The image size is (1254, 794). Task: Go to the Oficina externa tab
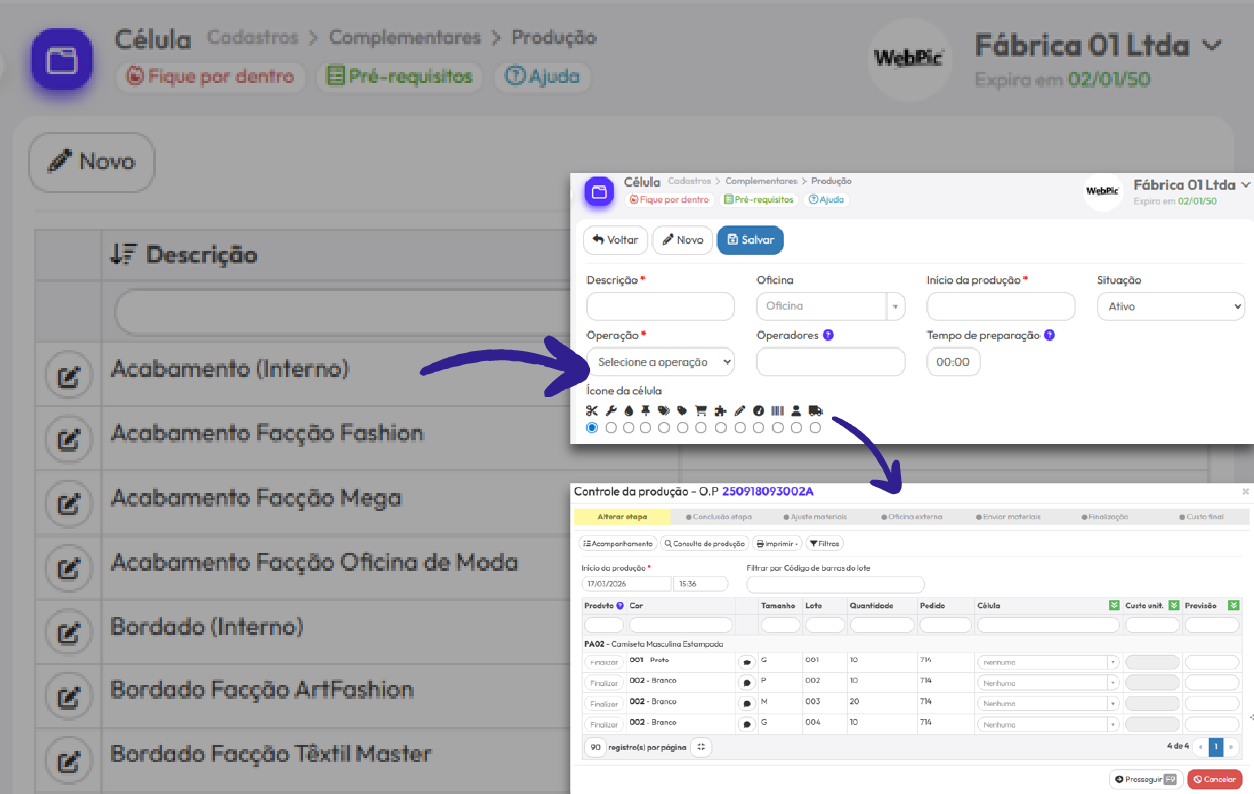click(912, 517)
